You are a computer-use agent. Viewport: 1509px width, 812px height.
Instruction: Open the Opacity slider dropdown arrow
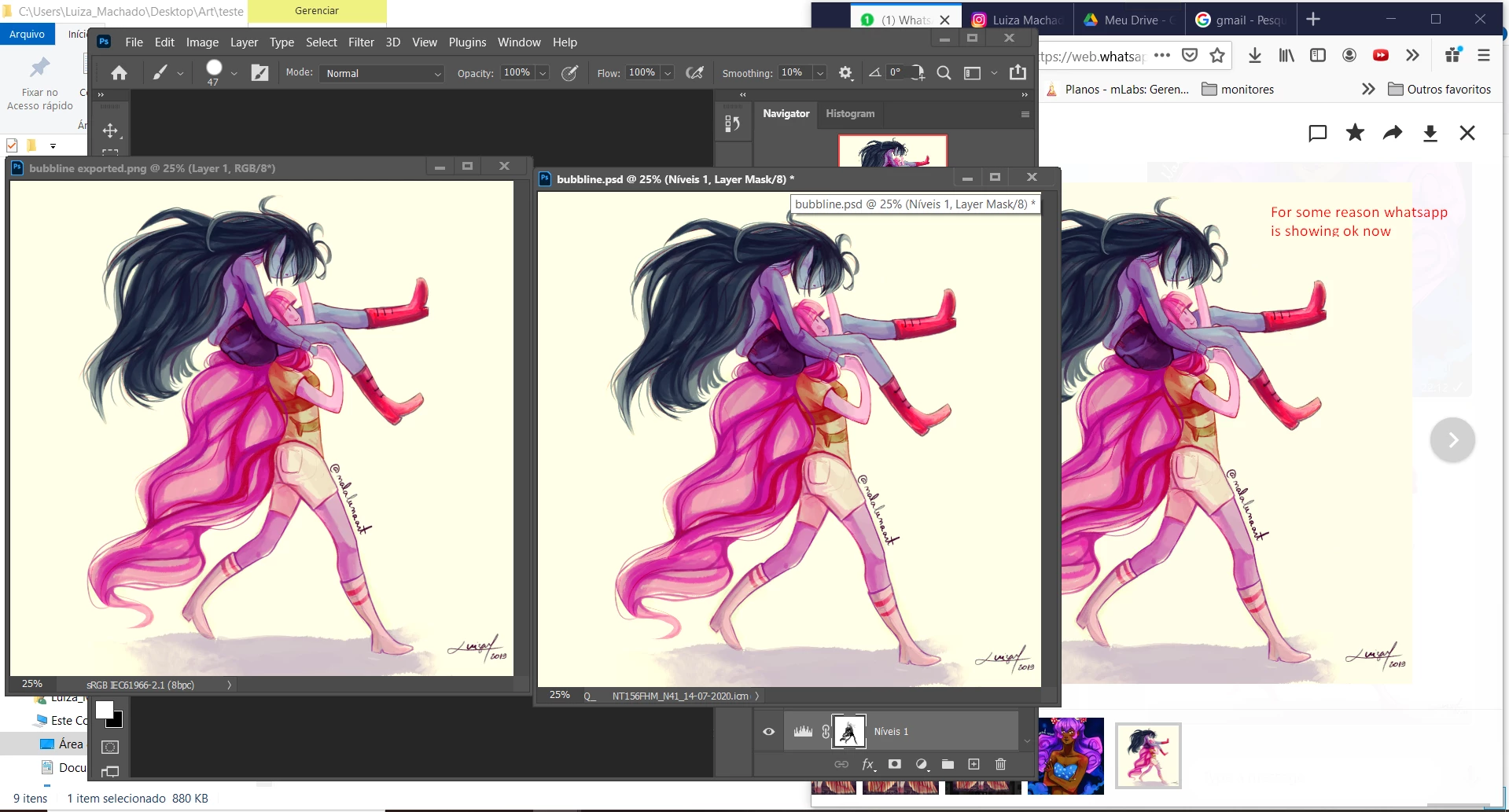(543, 73)
